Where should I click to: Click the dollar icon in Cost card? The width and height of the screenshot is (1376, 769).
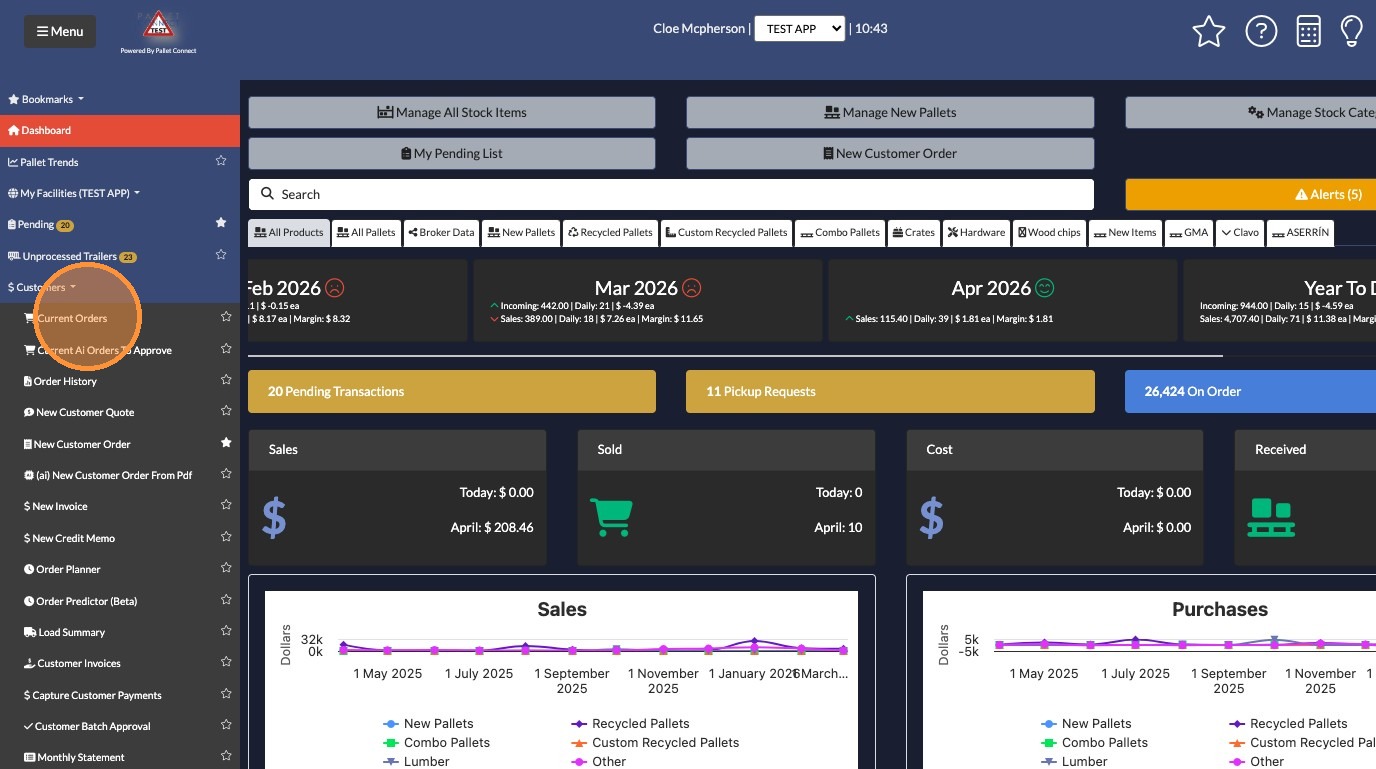tap(932, 517)
